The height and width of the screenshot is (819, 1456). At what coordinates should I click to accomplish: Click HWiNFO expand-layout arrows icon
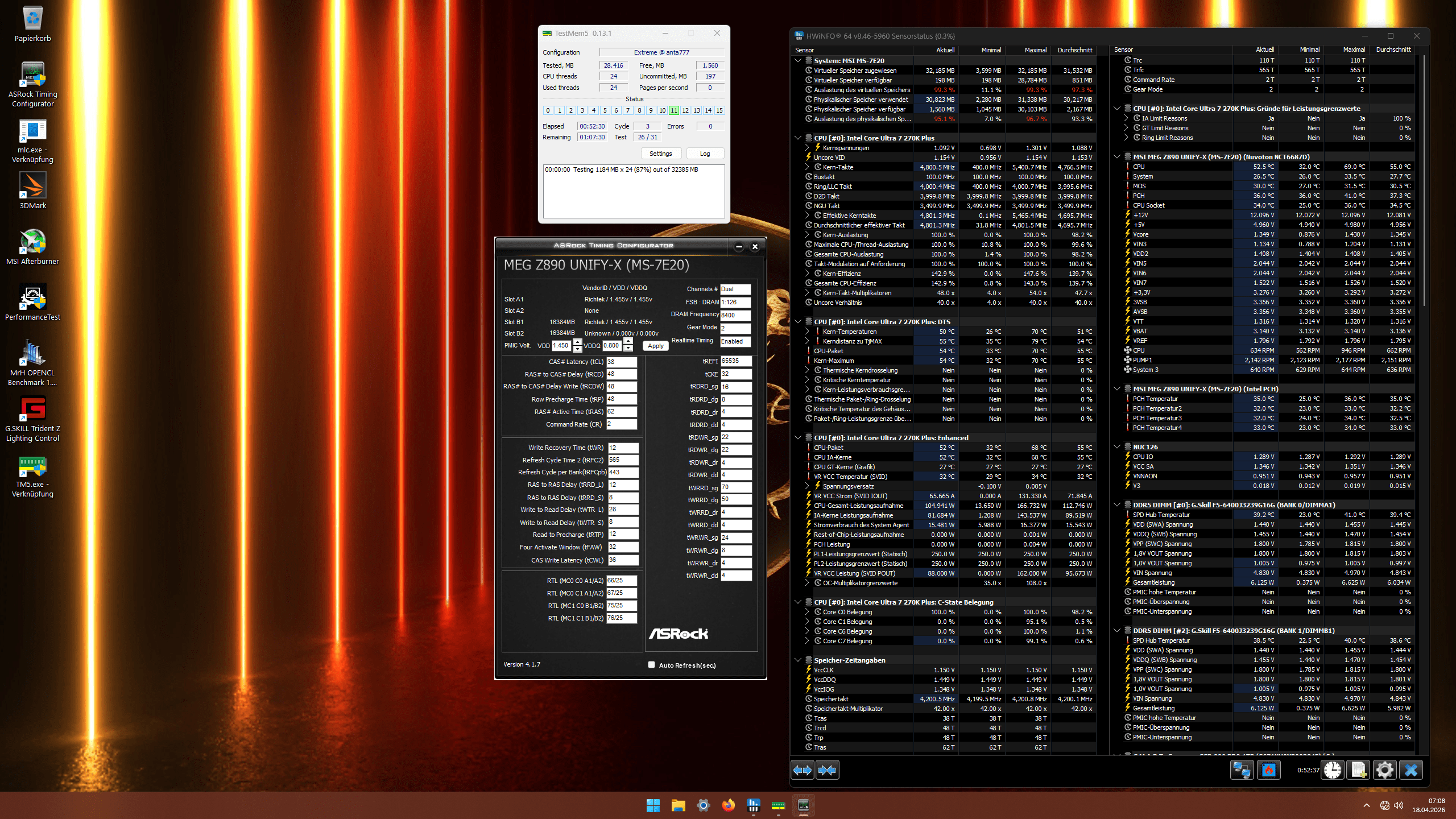point(803,770)
